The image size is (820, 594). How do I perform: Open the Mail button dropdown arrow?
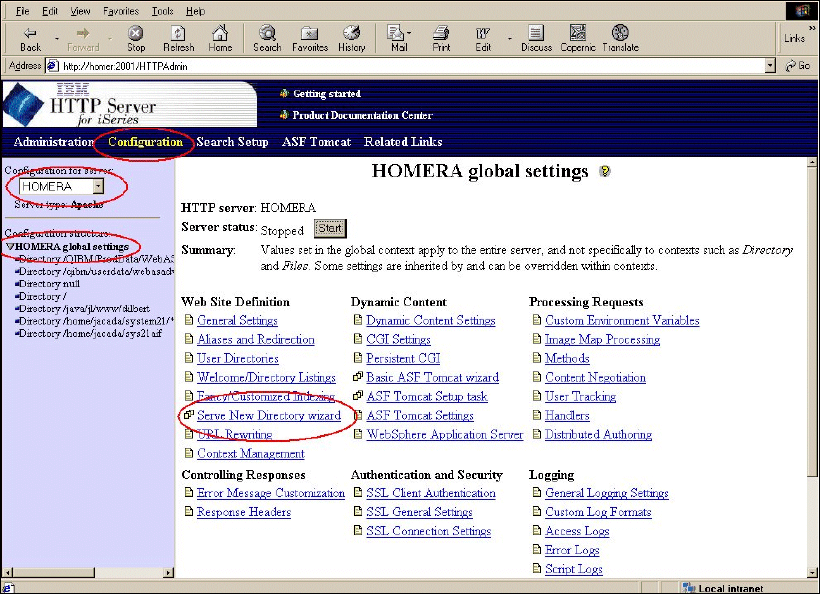409,33
